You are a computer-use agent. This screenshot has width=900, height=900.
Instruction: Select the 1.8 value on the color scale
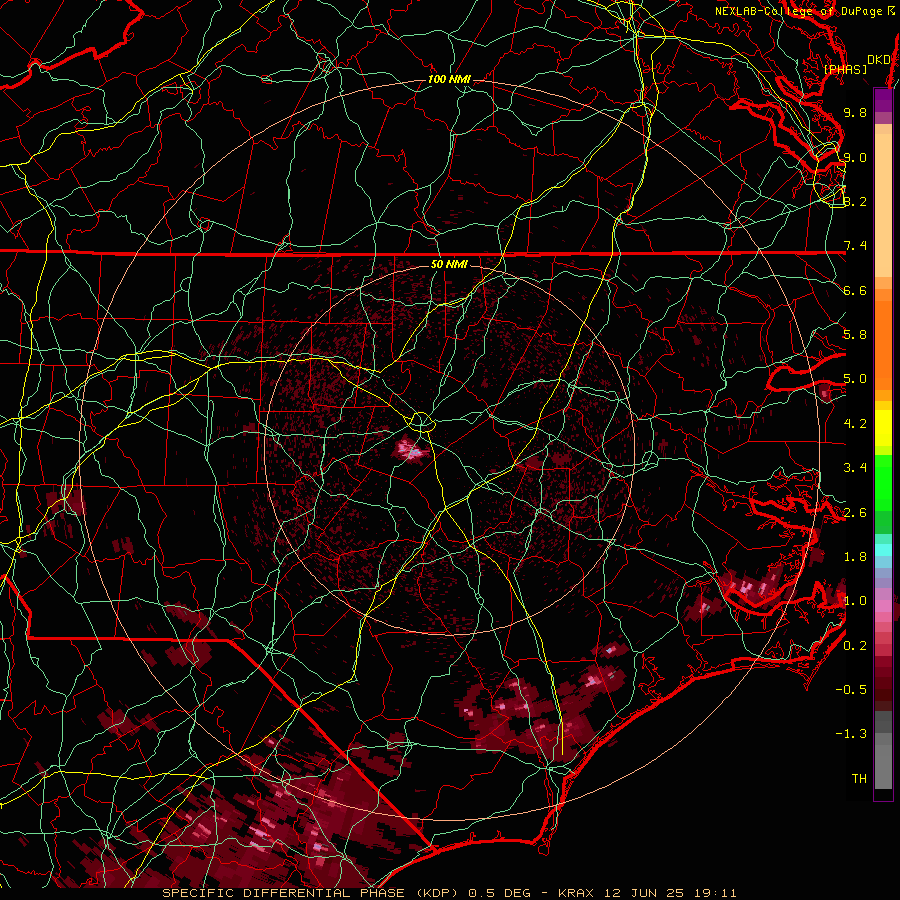[x=855, y=557]
